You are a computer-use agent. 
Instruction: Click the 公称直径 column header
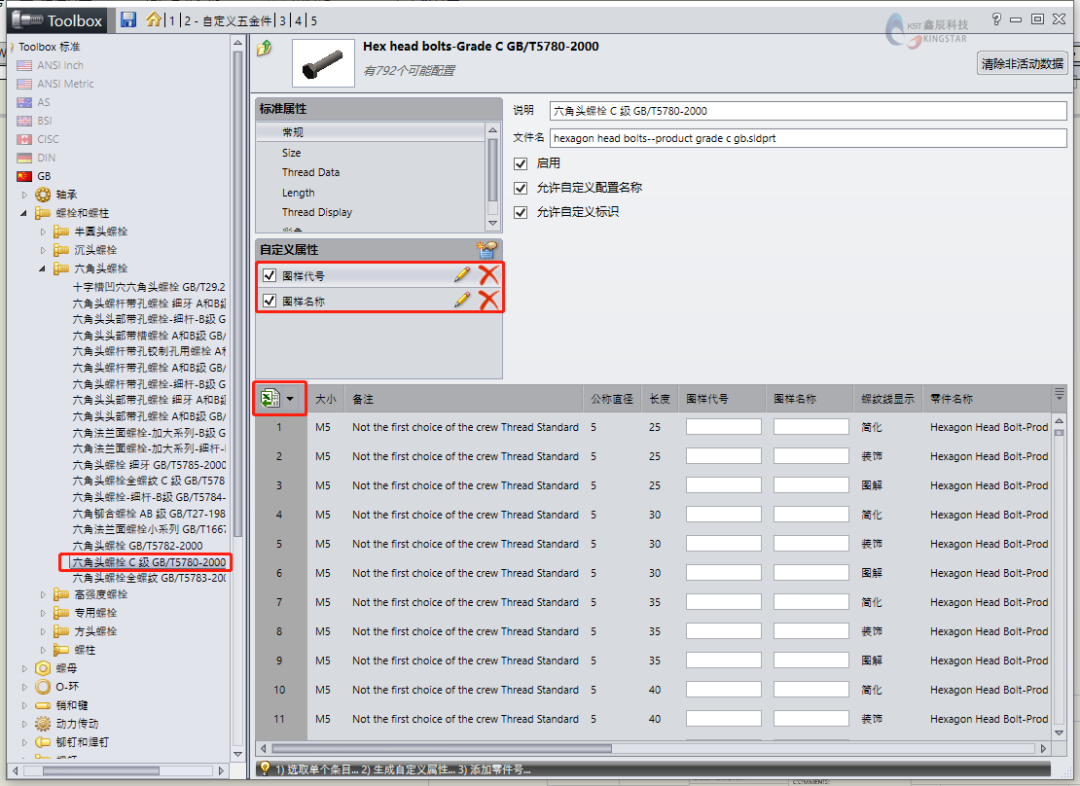tap(612, 399)
